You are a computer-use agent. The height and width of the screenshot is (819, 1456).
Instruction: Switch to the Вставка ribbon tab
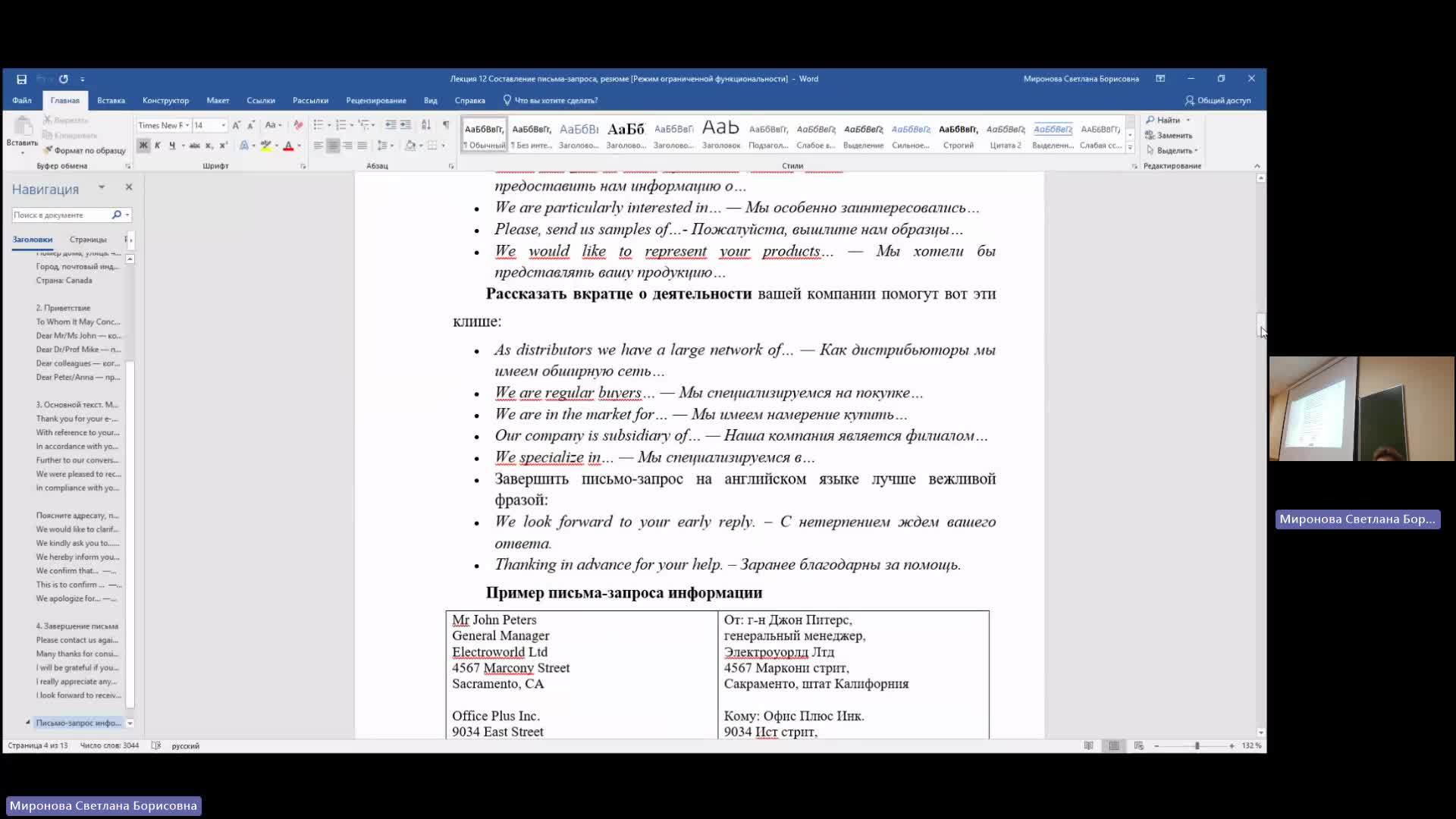pos(111,100)
